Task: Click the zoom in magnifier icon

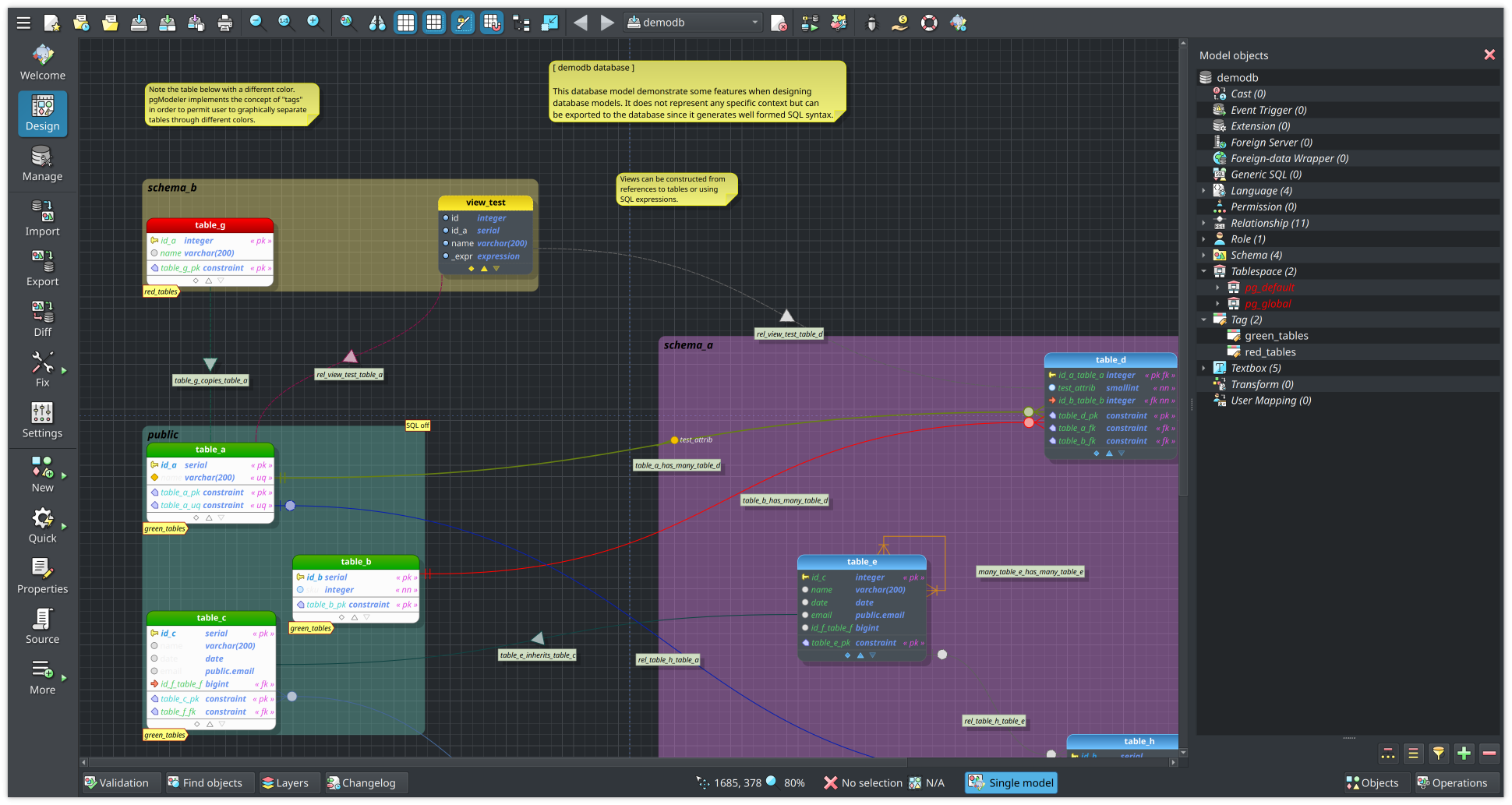Action: coord(314,23)
